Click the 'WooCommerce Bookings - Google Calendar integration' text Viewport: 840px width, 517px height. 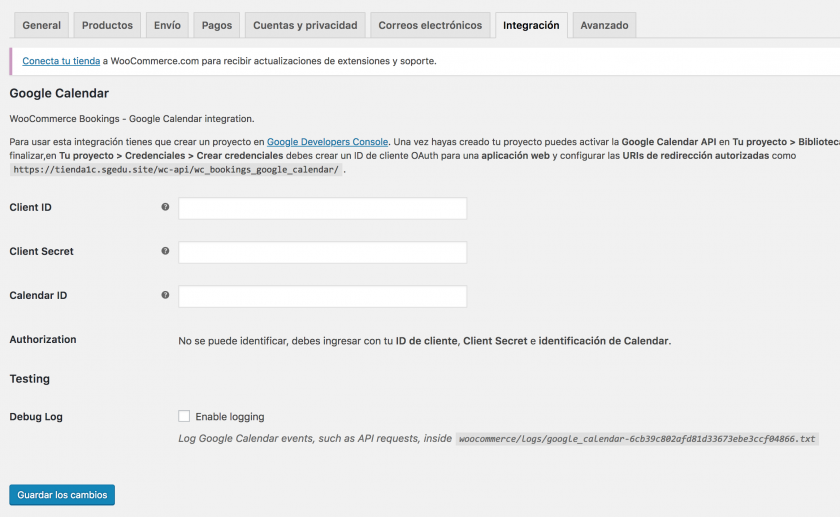tap(132, 118)
